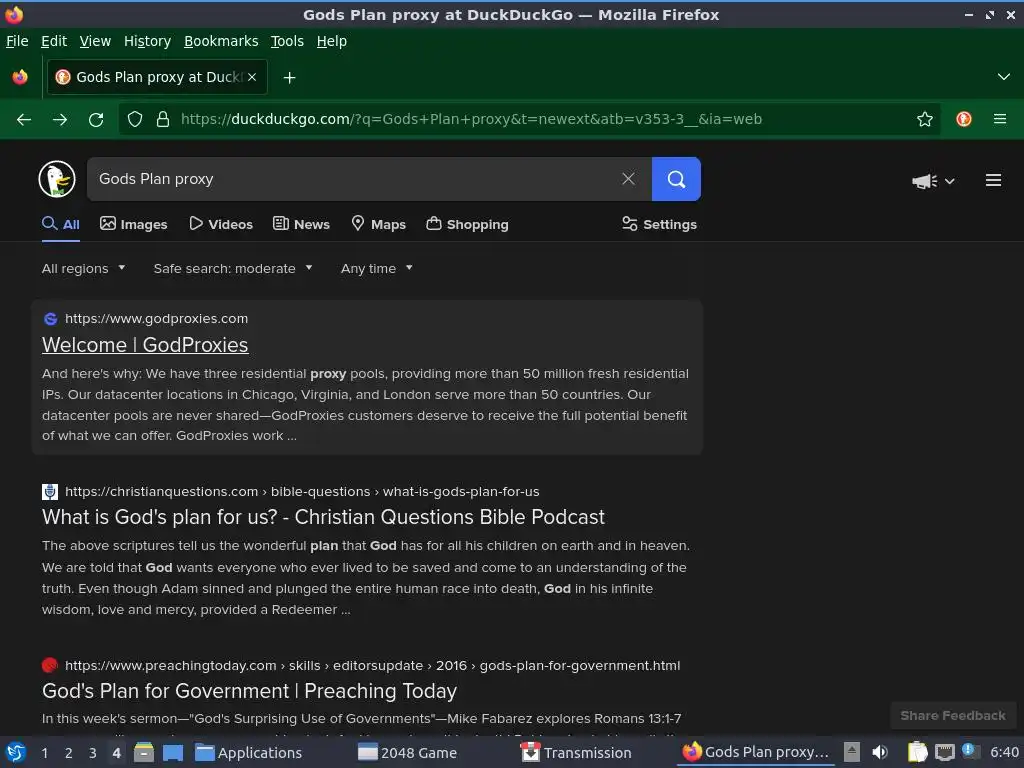Switch to workspace 1
This screenshot has width=1024, height=768.
tap(44, 753)
